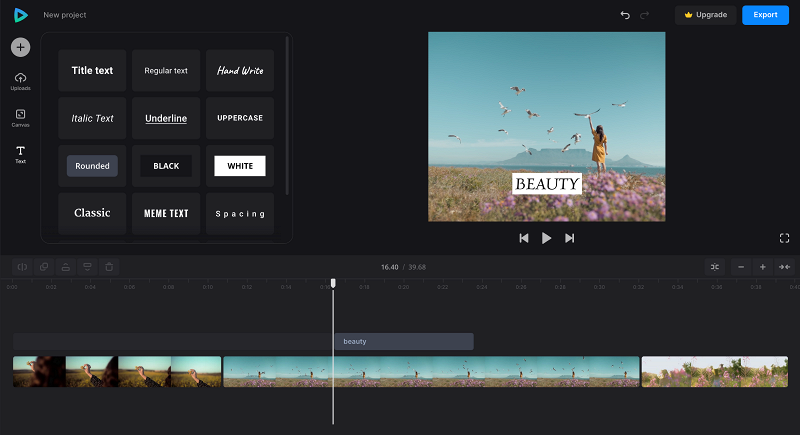
Task: Click the app logo icon
Action: (20, 15)
